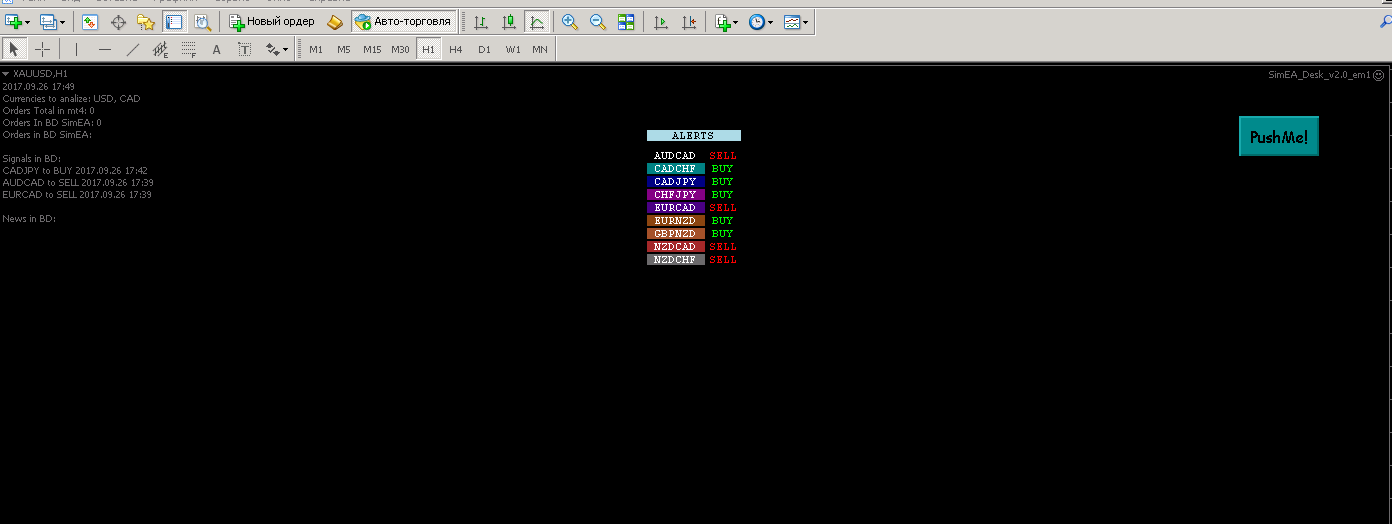Expand dropdown arrow next to Templates icon

(805, 22)
